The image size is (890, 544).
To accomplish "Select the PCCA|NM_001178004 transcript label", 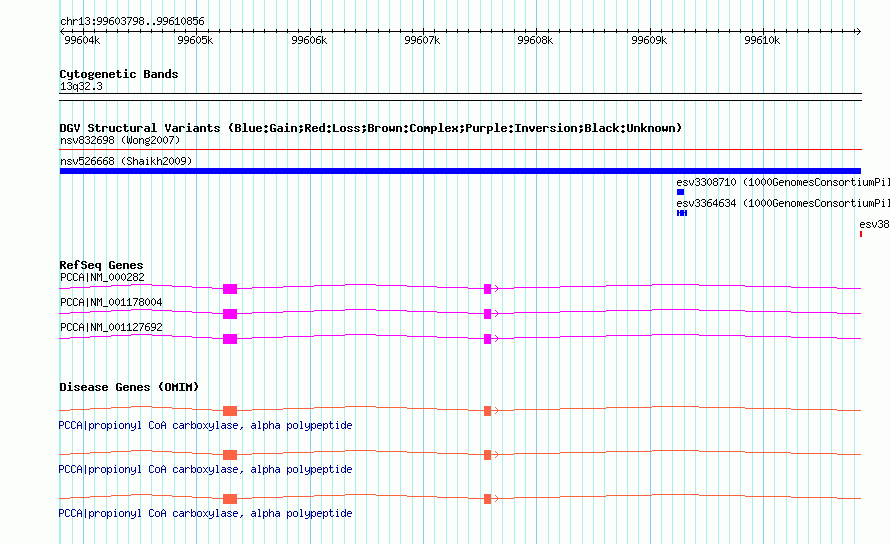I will pos(111,303).
